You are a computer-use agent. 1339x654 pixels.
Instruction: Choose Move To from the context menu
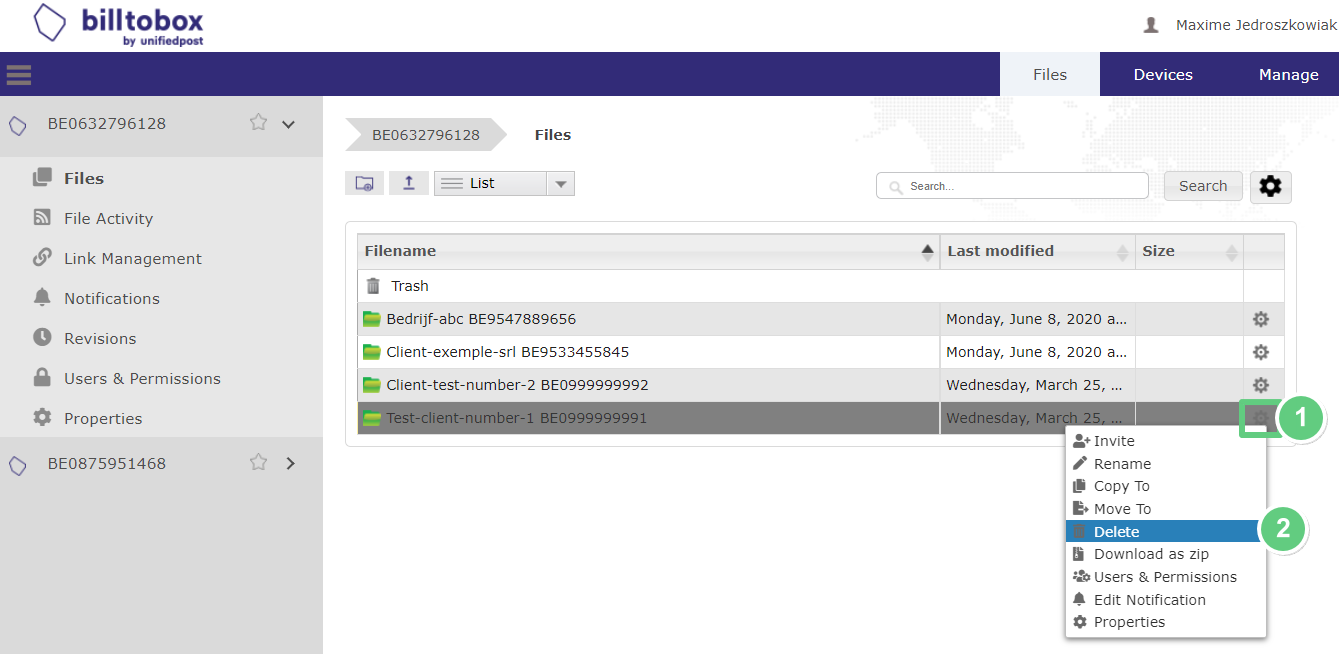coord(1166,509)
